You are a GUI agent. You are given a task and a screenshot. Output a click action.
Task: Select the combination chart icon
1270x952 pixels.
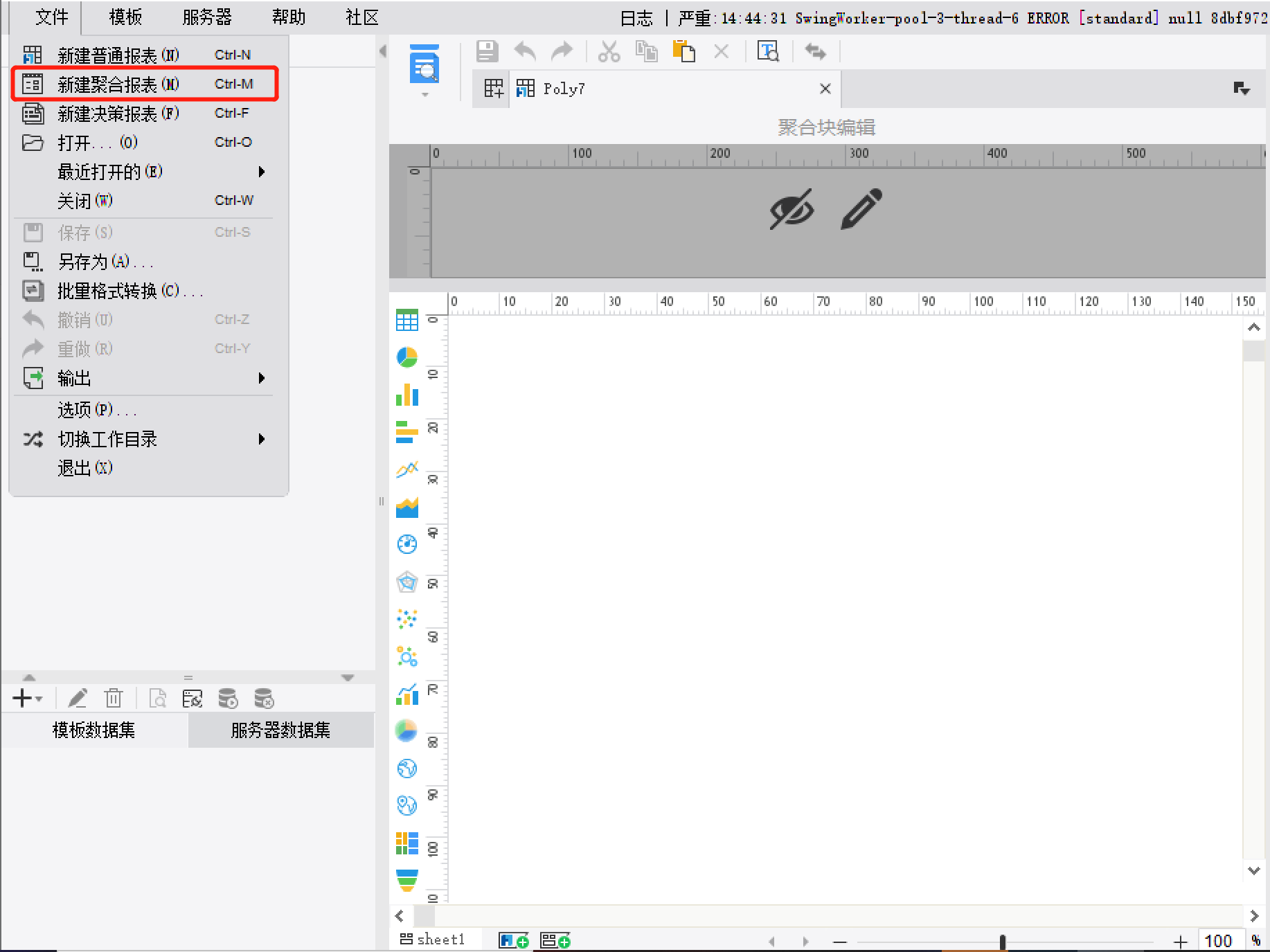(x=407, y=694)
